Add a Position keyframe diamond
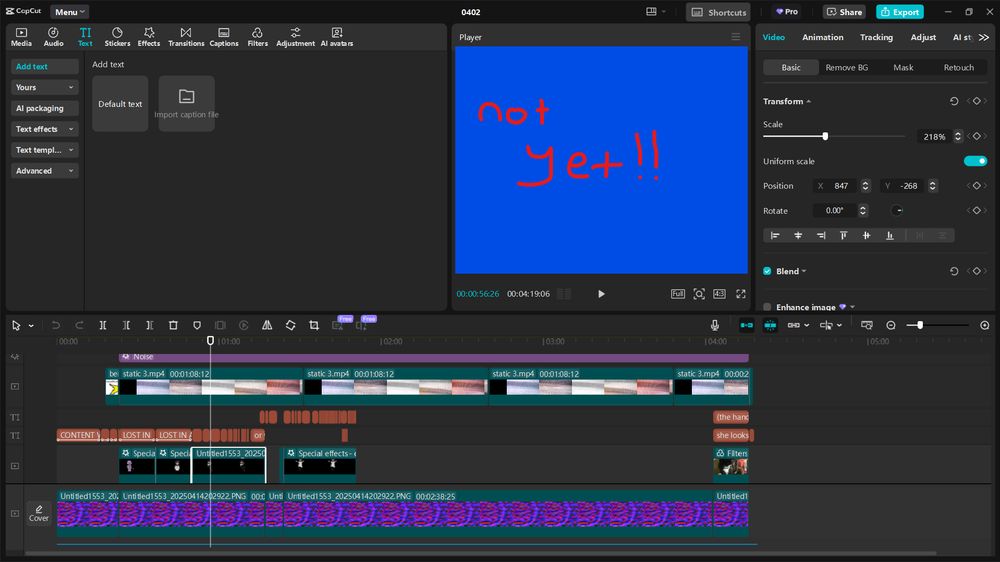Image resolution: width=1000 pixels, height=562 pixels. pyautogui.click(x=976, y=186)
